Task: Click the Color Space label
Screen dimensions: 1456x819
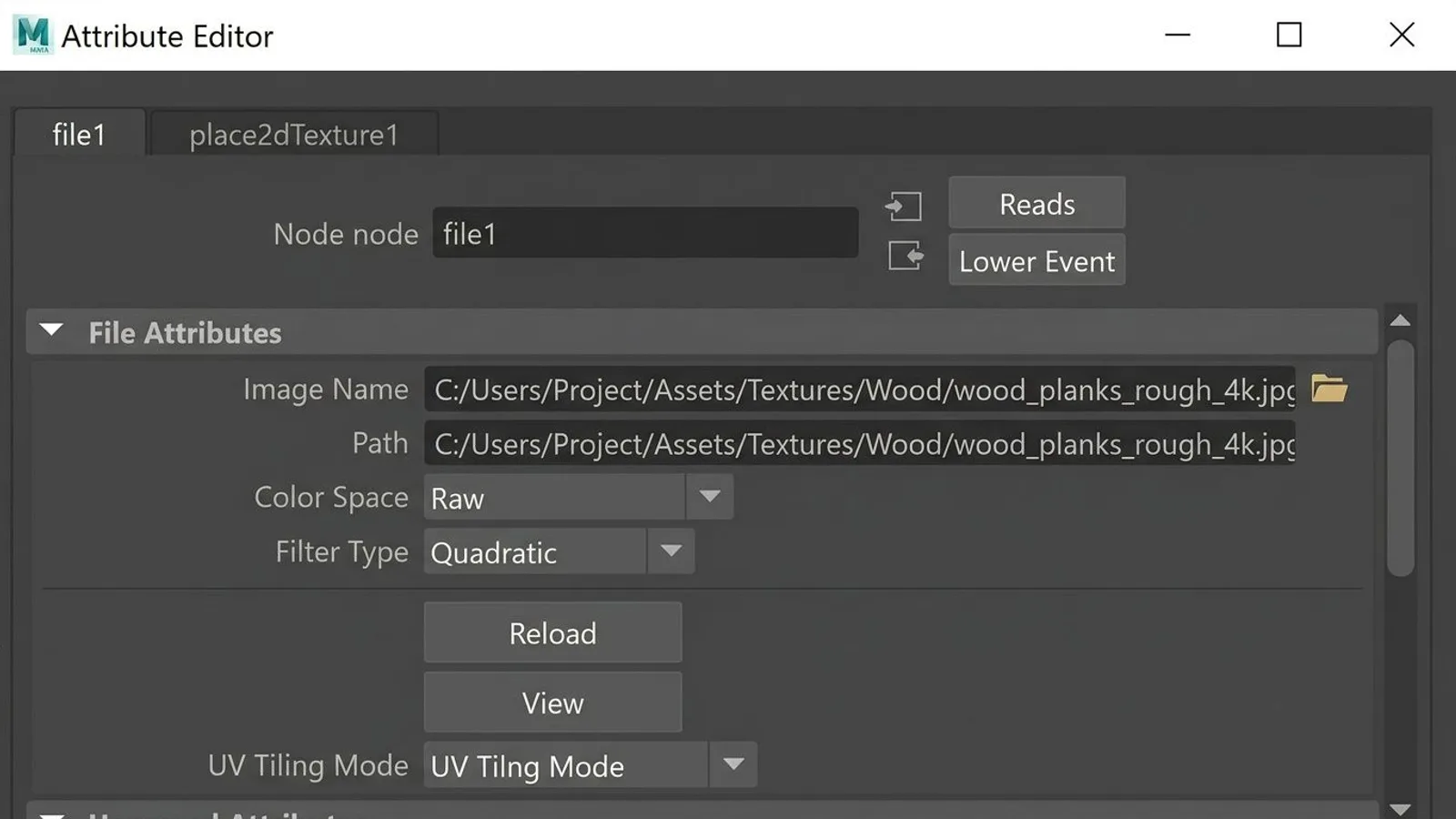Action: pyautogui.click(x=331, y=498)
